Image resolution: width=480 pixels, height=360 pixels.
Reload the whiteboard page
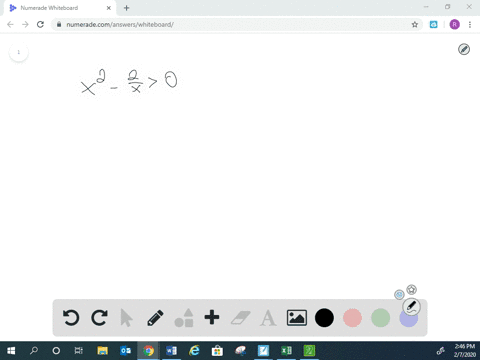[x=40, y=24]
